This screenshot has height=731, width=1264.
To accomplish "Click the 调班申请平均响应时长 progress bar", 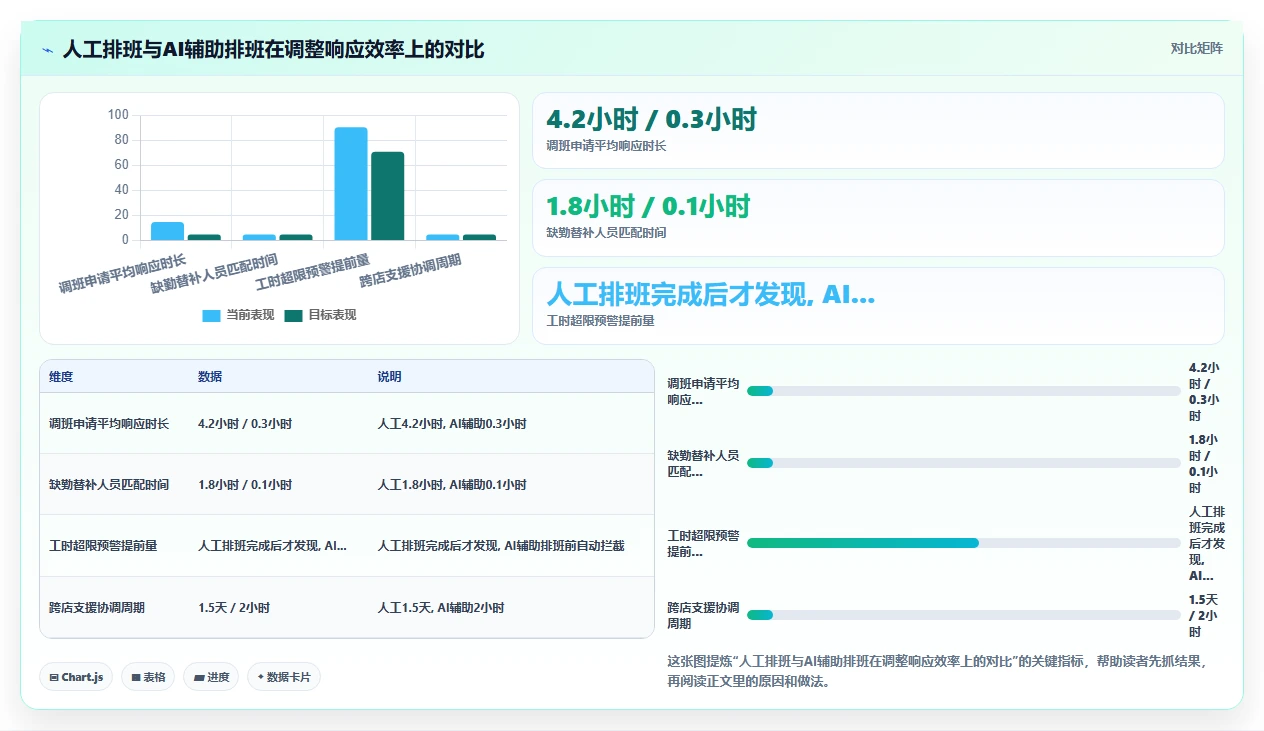I will 964,391.
